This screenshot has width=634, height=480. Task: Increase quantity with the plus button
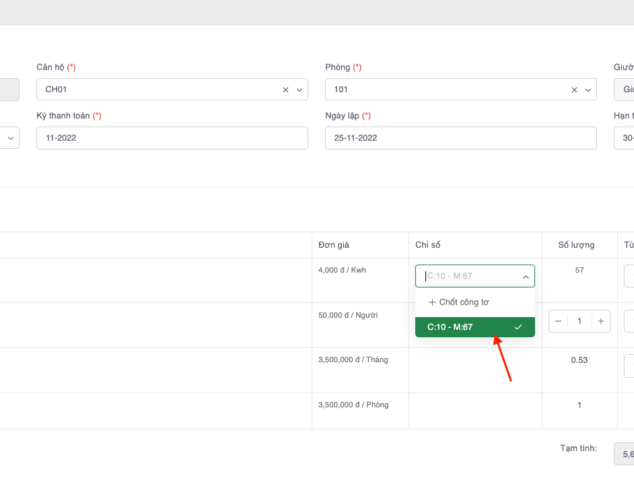pos(600,321)
